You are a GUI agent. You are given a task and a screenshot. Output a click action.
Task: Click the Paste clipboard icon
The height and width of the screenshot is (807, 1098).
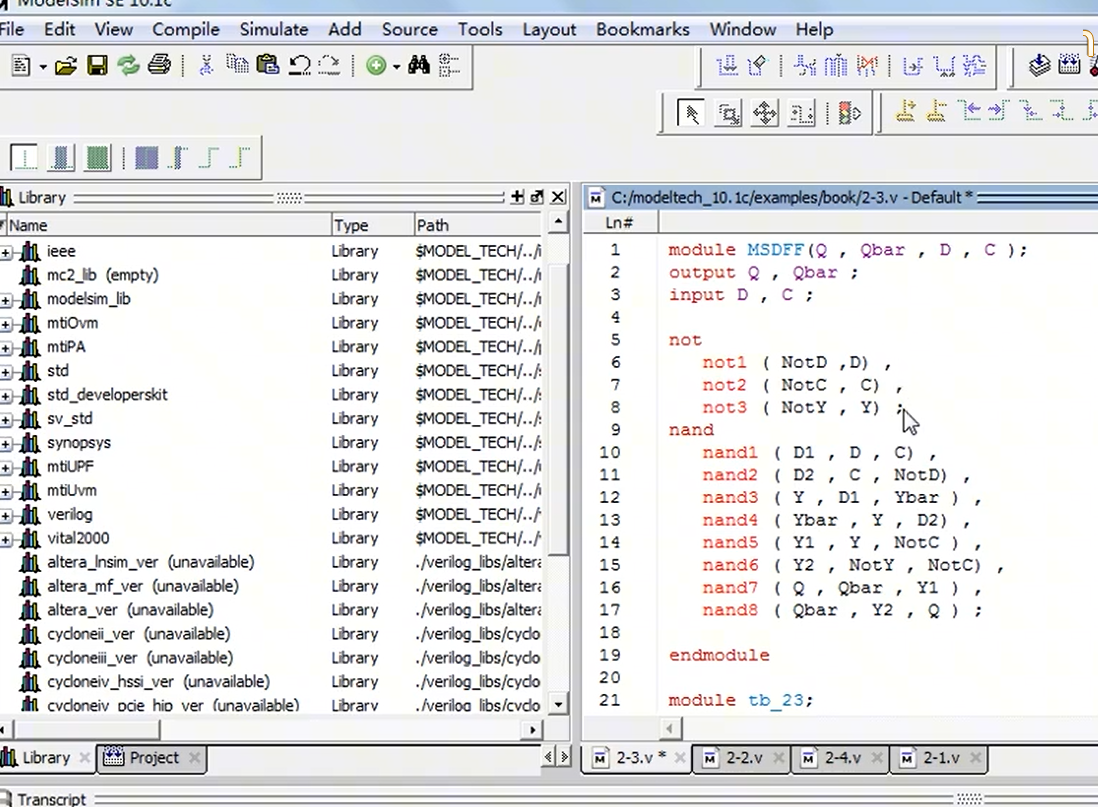click(x=268, y=66)
